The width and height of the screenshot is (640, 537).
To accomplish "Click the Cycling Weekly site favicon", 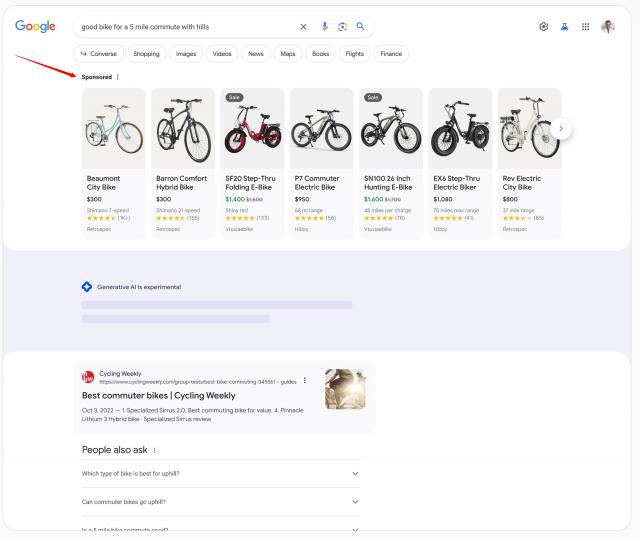I will (x=88, y=377).
